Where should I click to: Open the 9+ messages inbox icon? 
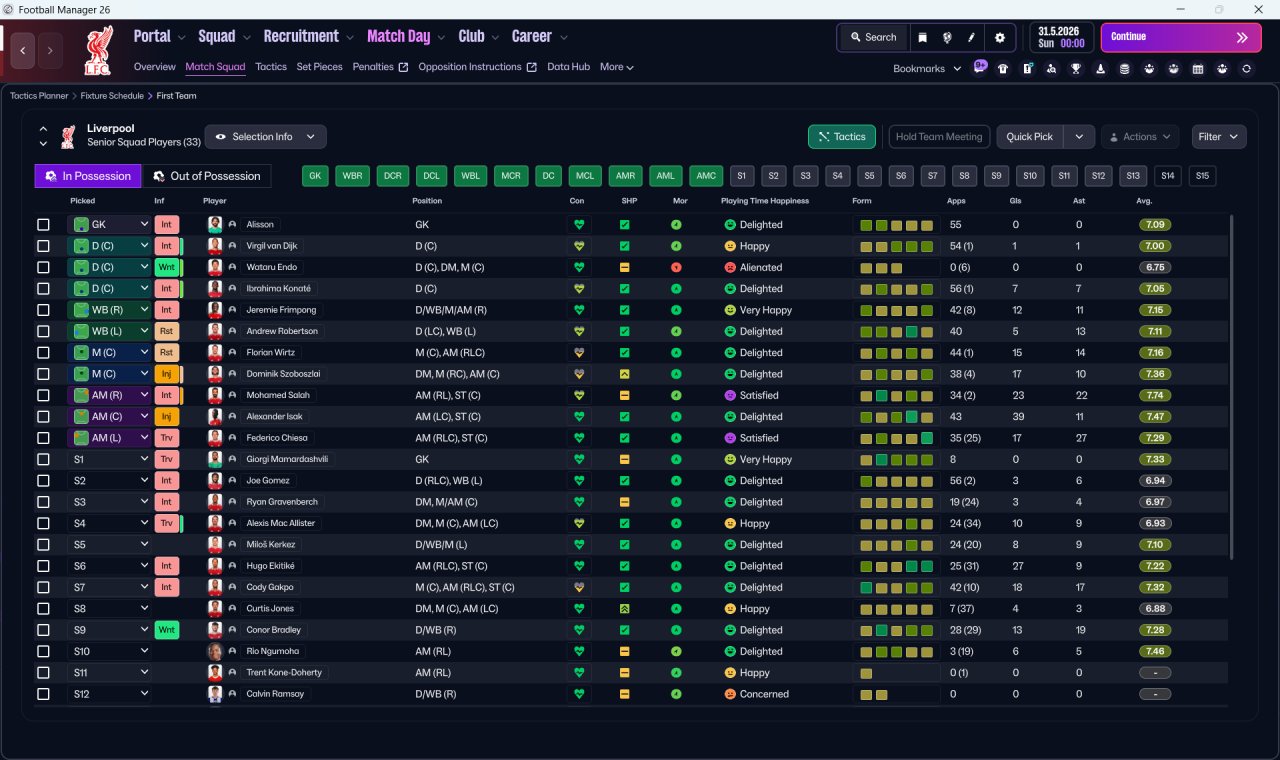click(x=980, y=66)
